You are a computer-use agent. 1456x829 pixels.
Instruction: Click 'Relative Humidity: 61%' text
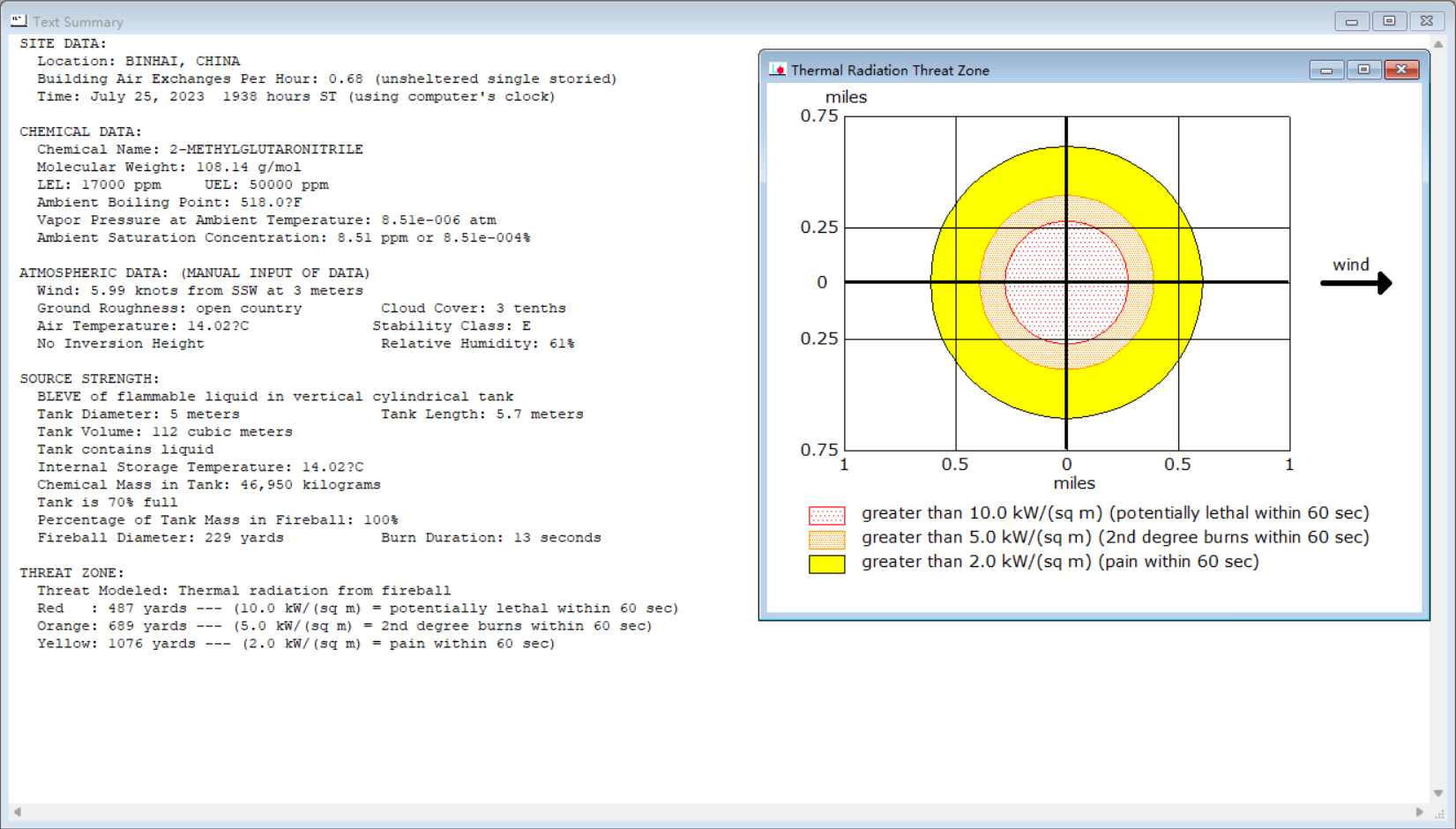pos(478,344)
